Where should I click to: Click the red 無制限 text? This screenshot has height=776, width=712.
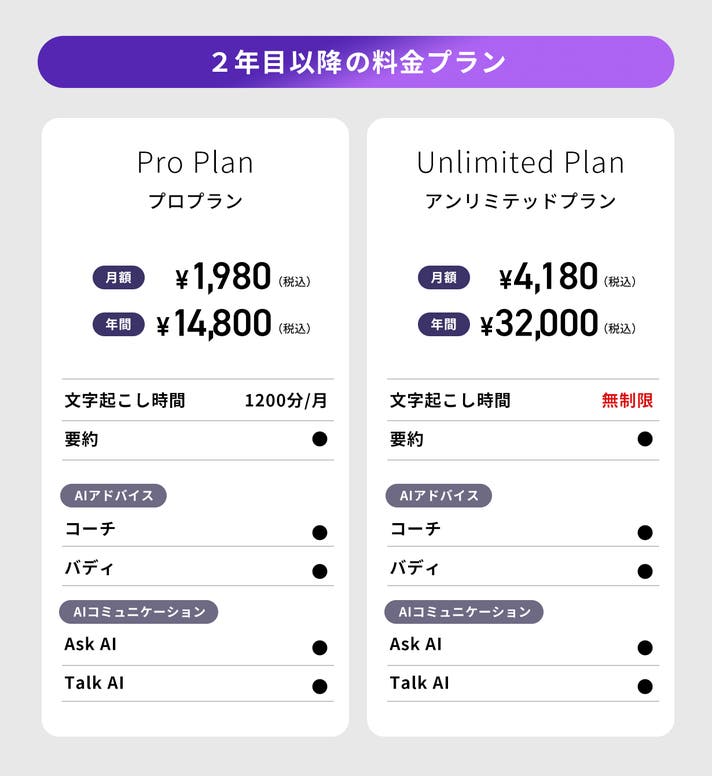[627, 400]
